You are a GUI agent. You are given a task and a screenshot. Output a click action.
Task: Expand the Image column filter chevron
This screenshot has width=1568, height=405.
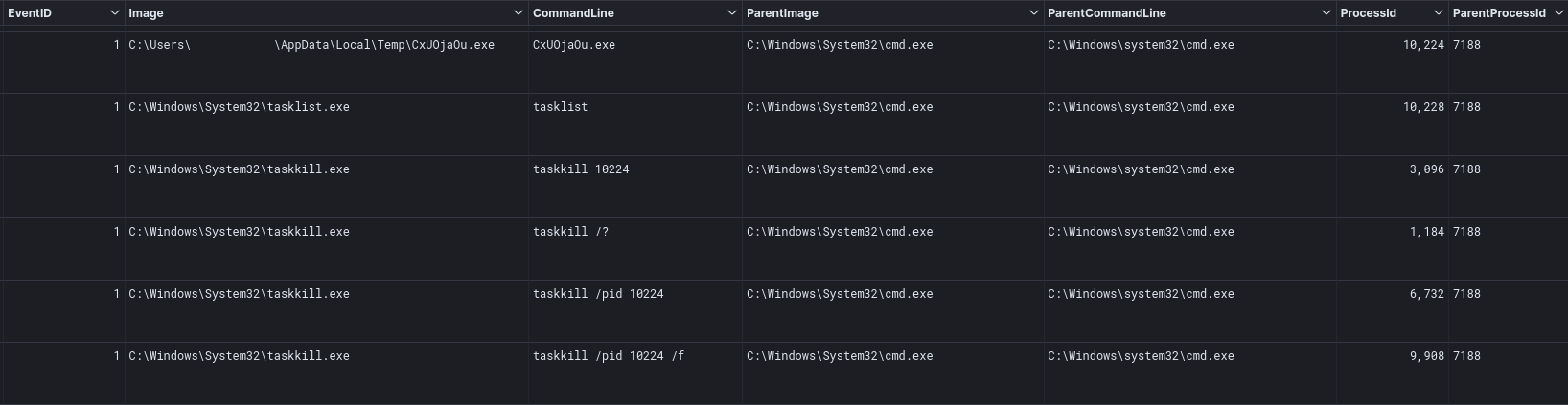tap(519, 13)
